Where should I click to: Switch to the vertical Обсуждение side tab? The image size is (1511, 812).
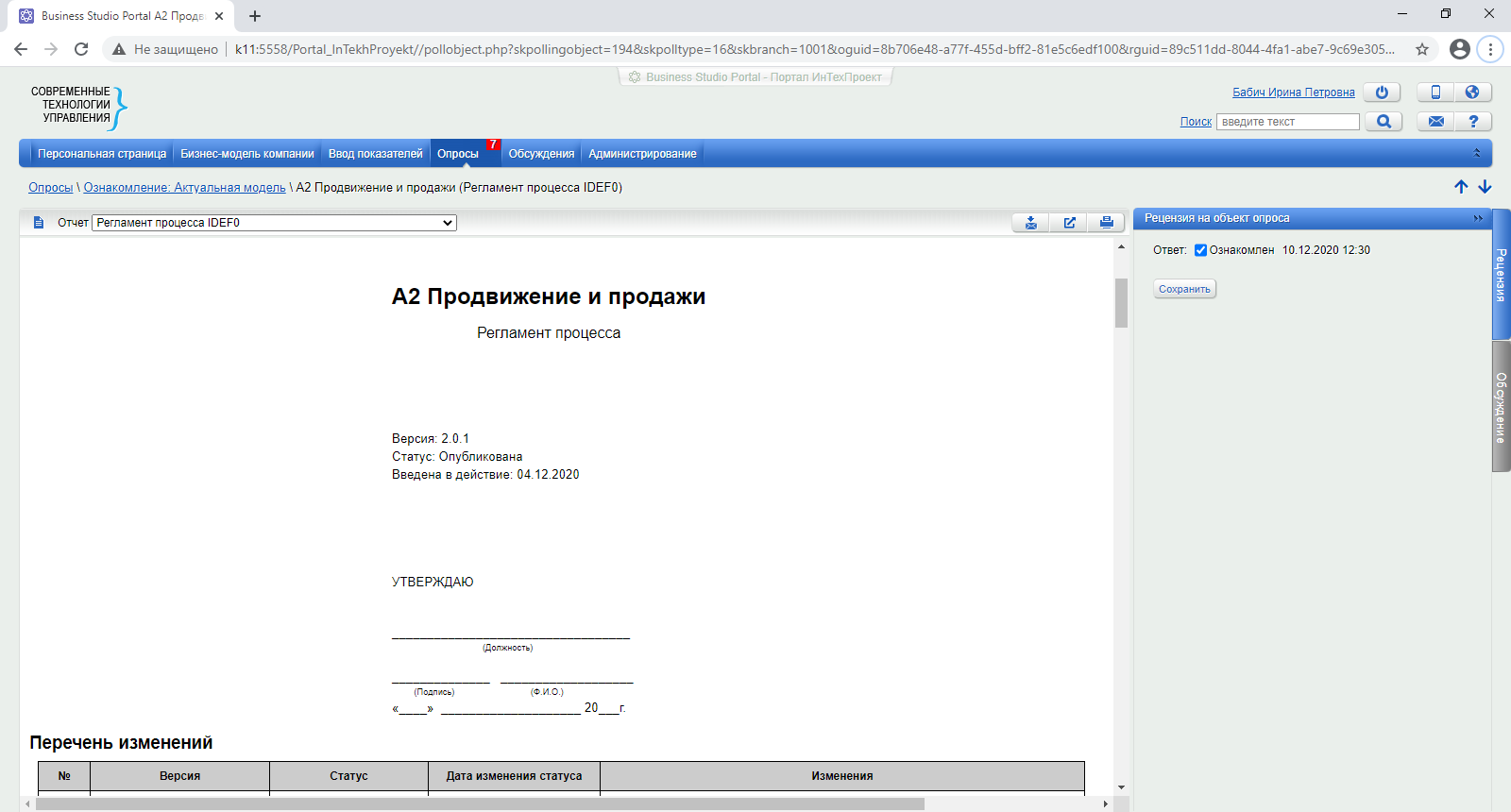click(1501, 406)
